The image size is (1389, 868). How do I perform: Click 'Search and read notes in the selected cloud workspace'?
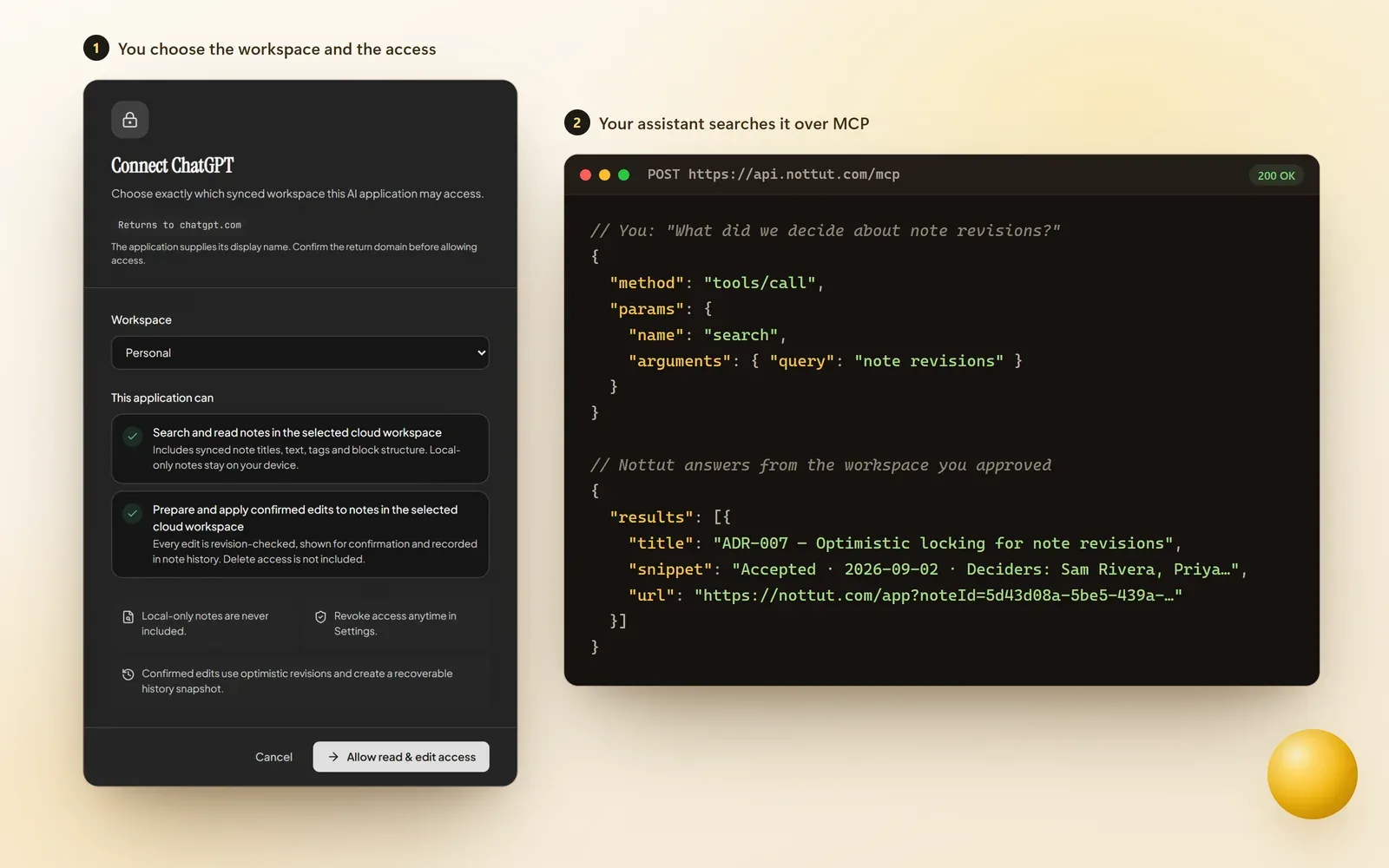pyautogui.click(x=297, y=432)
